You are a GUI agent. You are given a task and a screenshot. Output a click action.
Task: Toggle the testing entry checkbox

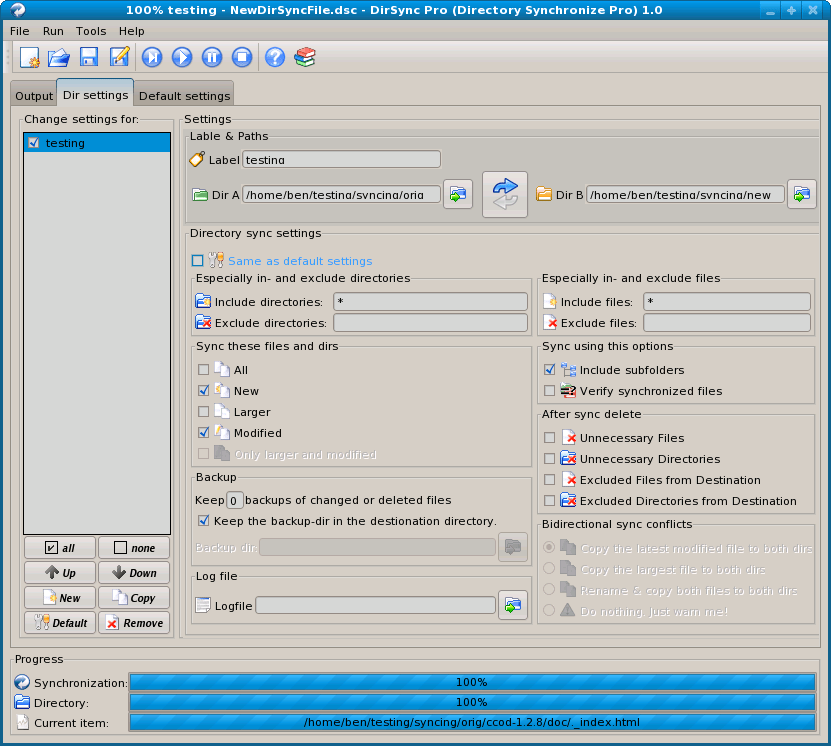coord(34,143)
